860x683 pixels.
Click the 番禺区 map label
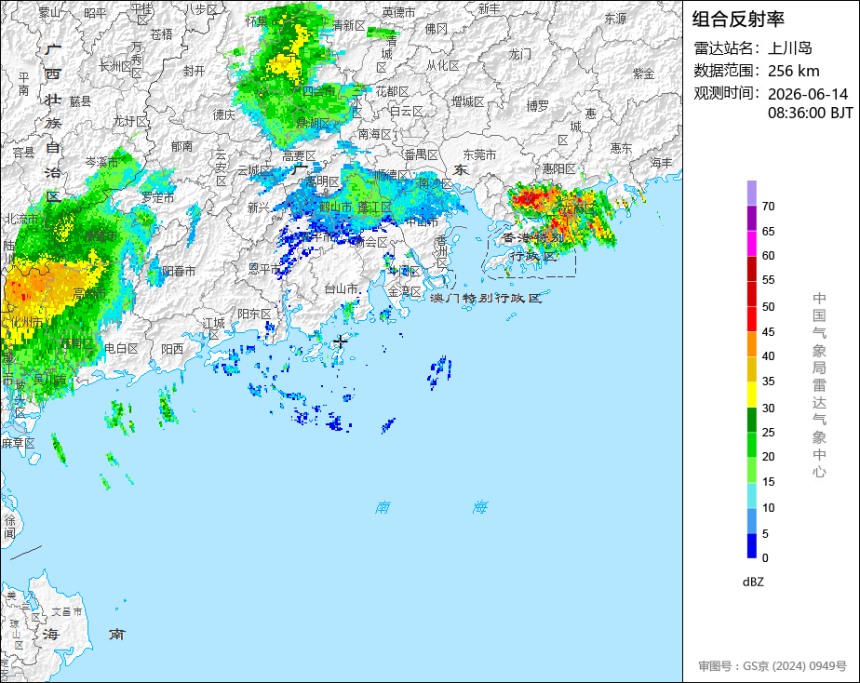(x=421, y=155)
